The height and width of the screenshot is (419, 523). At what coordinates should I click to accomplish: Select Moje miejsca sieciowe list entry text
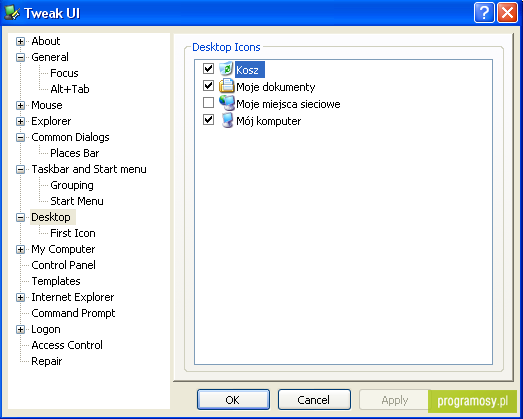coord(288,104)
